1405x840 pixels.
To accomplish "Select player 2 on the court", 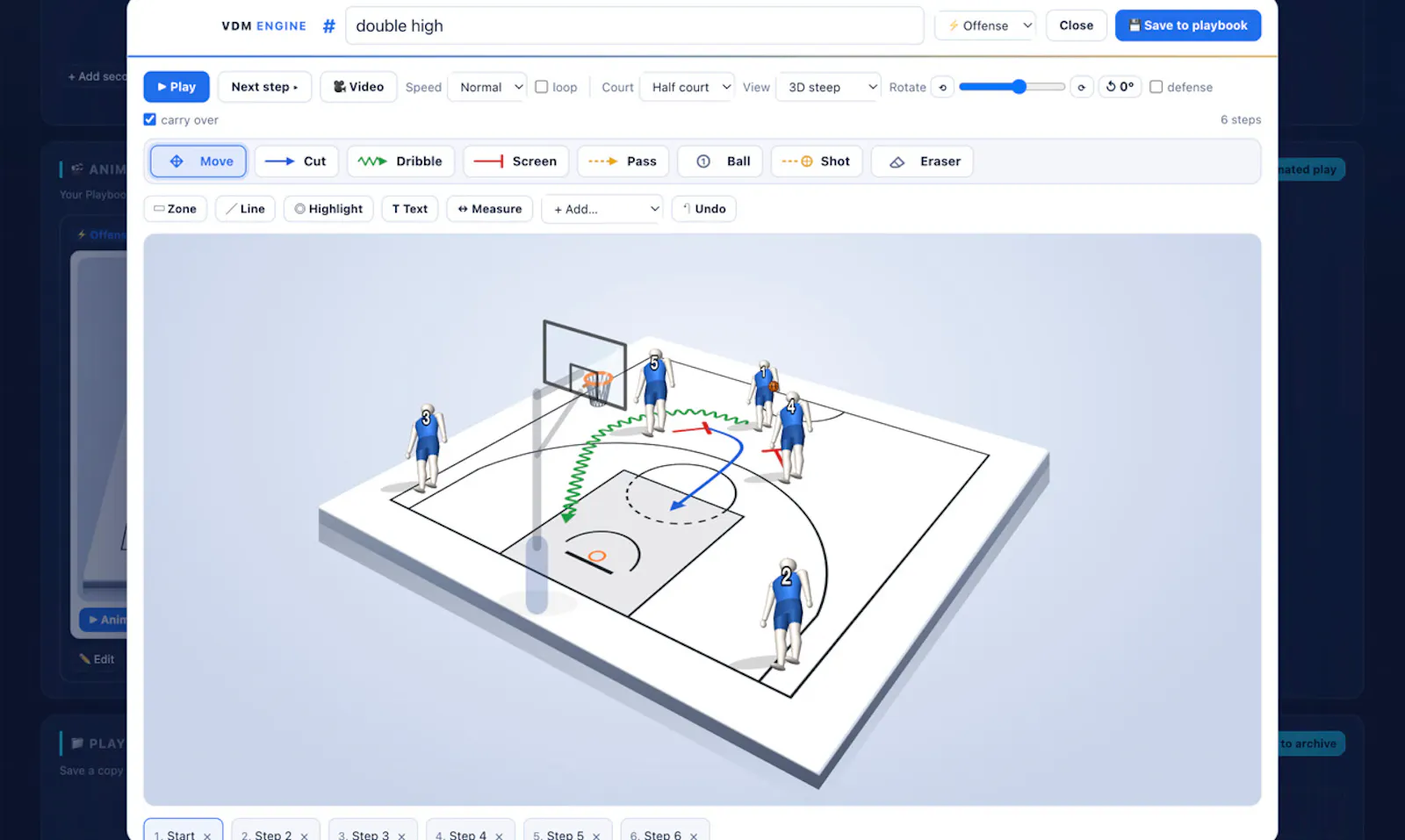I will pyautogui.click(x=786, y=614).
